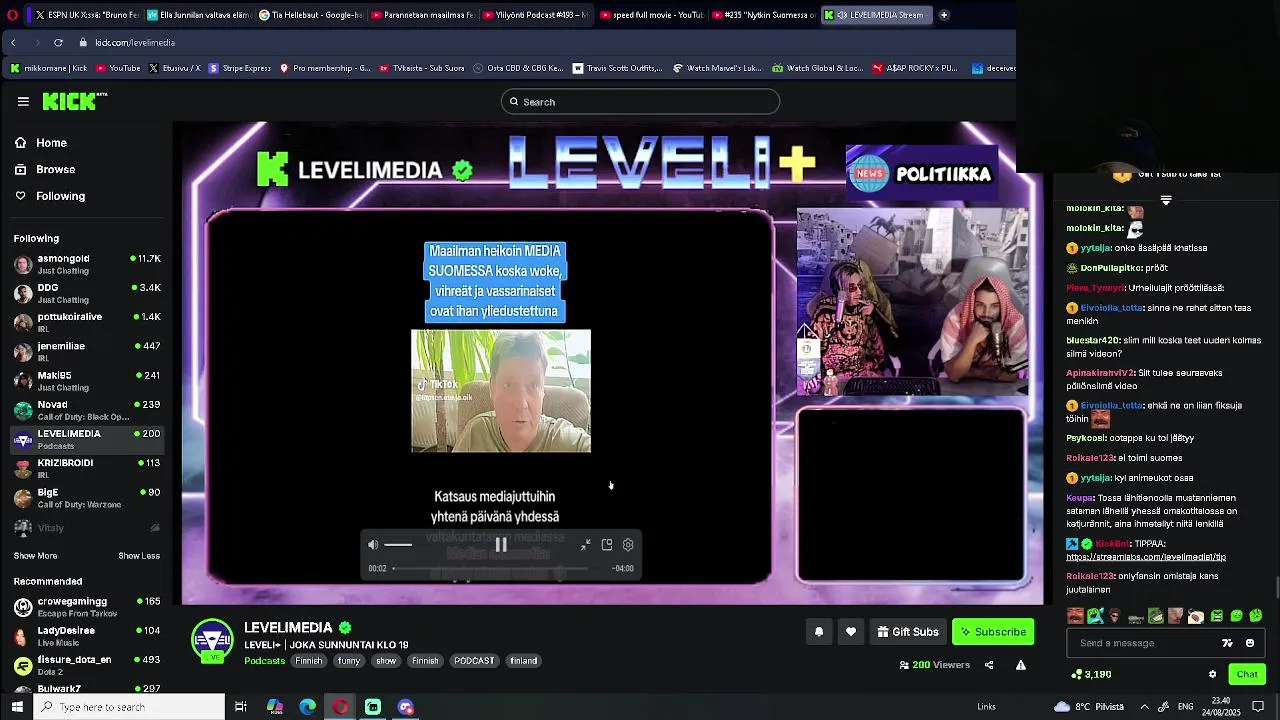
Task: Expand the system tray hidden icons
Action: pos(1144,707)
